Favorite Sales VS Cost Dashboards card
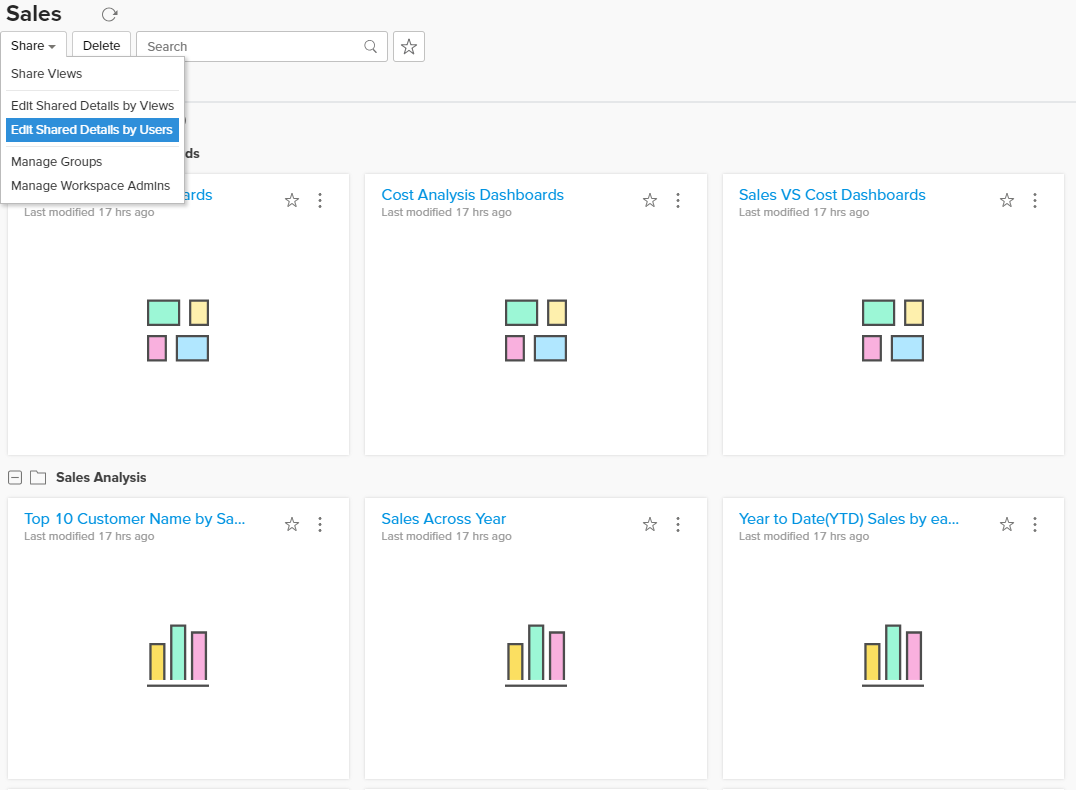 click(x=1007, y=200)
